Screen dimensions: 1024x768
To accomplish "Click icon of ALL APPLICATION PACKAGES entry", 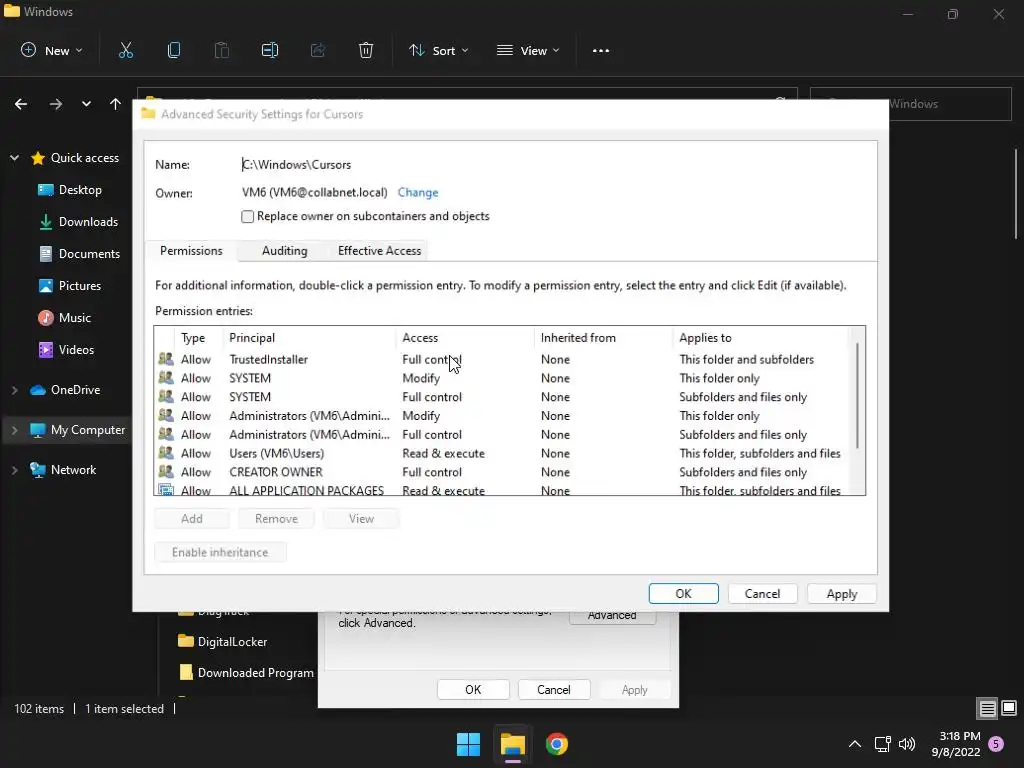I will click(x=166, y=490).
